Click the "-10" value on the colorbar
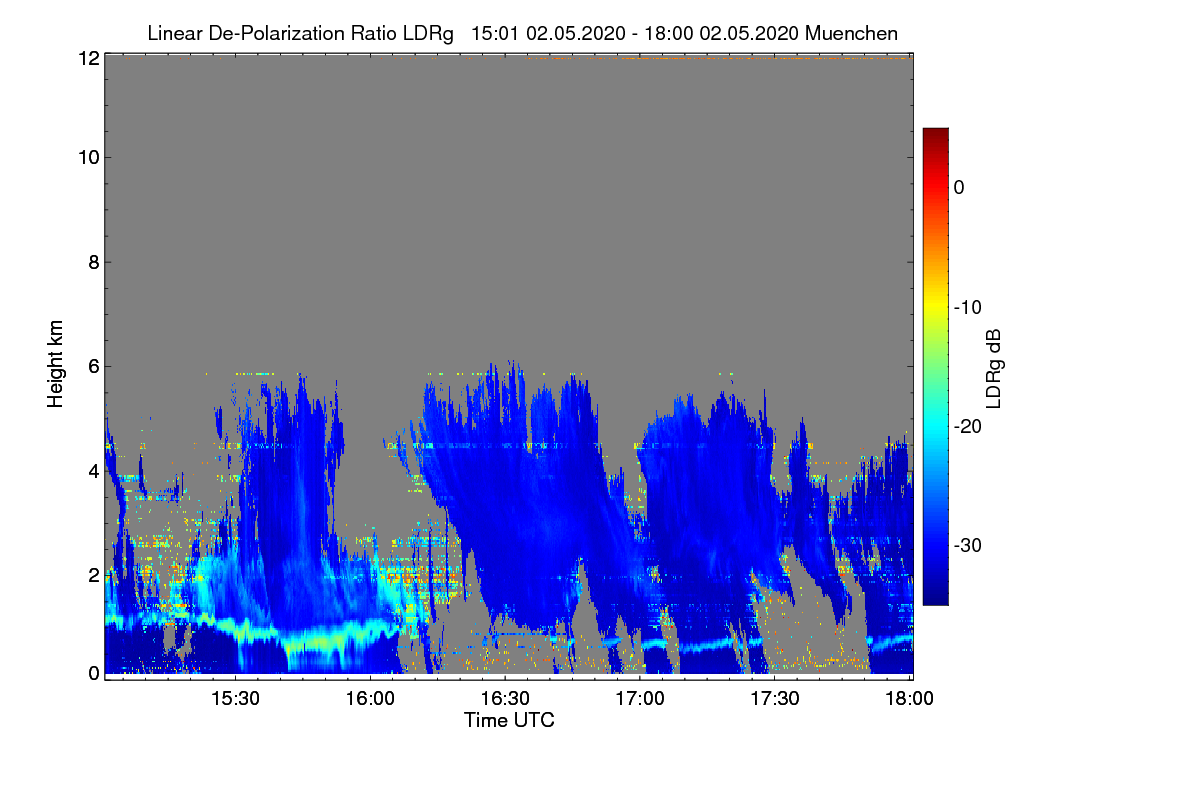Viewport: 1200px width, 800px height. point(968,307)
